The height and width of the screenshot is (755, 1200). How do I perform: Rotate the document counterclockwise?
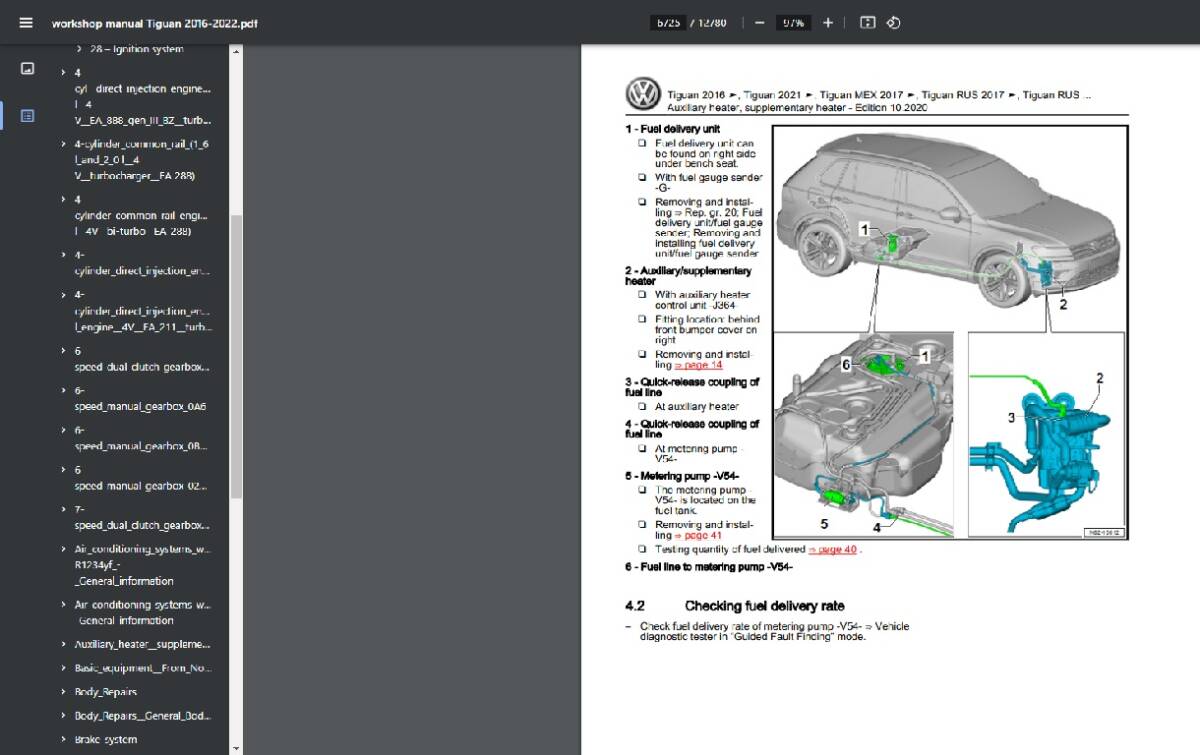pyautogui.click(x=894, y=22)
